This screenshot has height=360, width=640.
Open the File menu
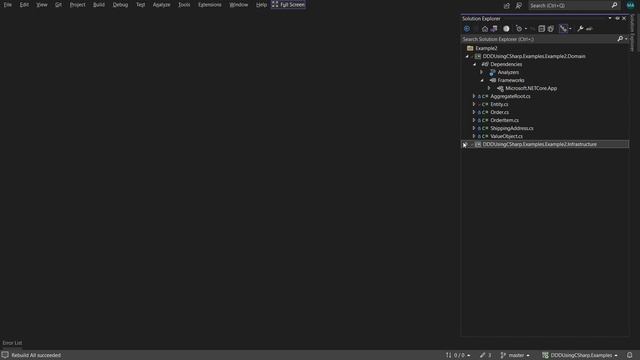7,5
